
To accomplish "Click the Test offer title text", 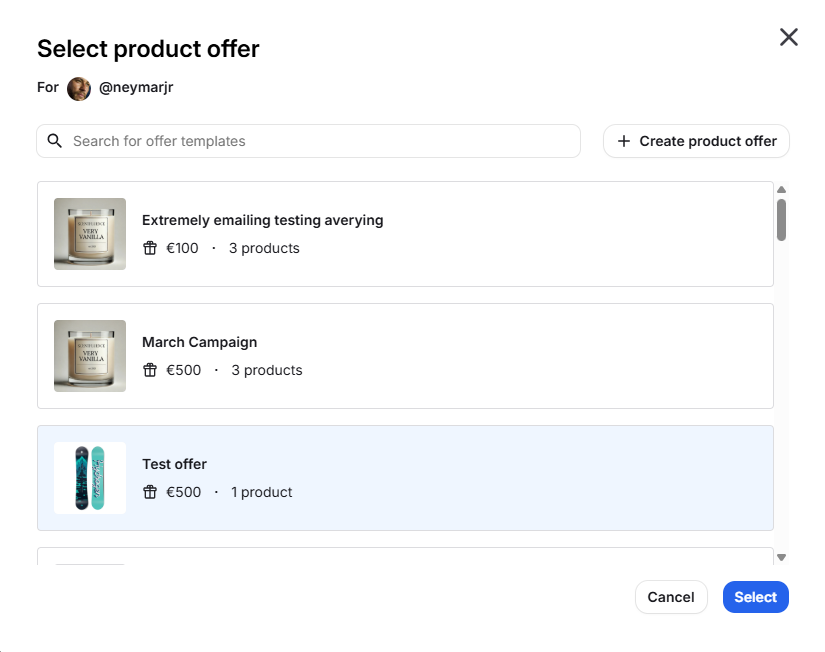I will [174, 464].
